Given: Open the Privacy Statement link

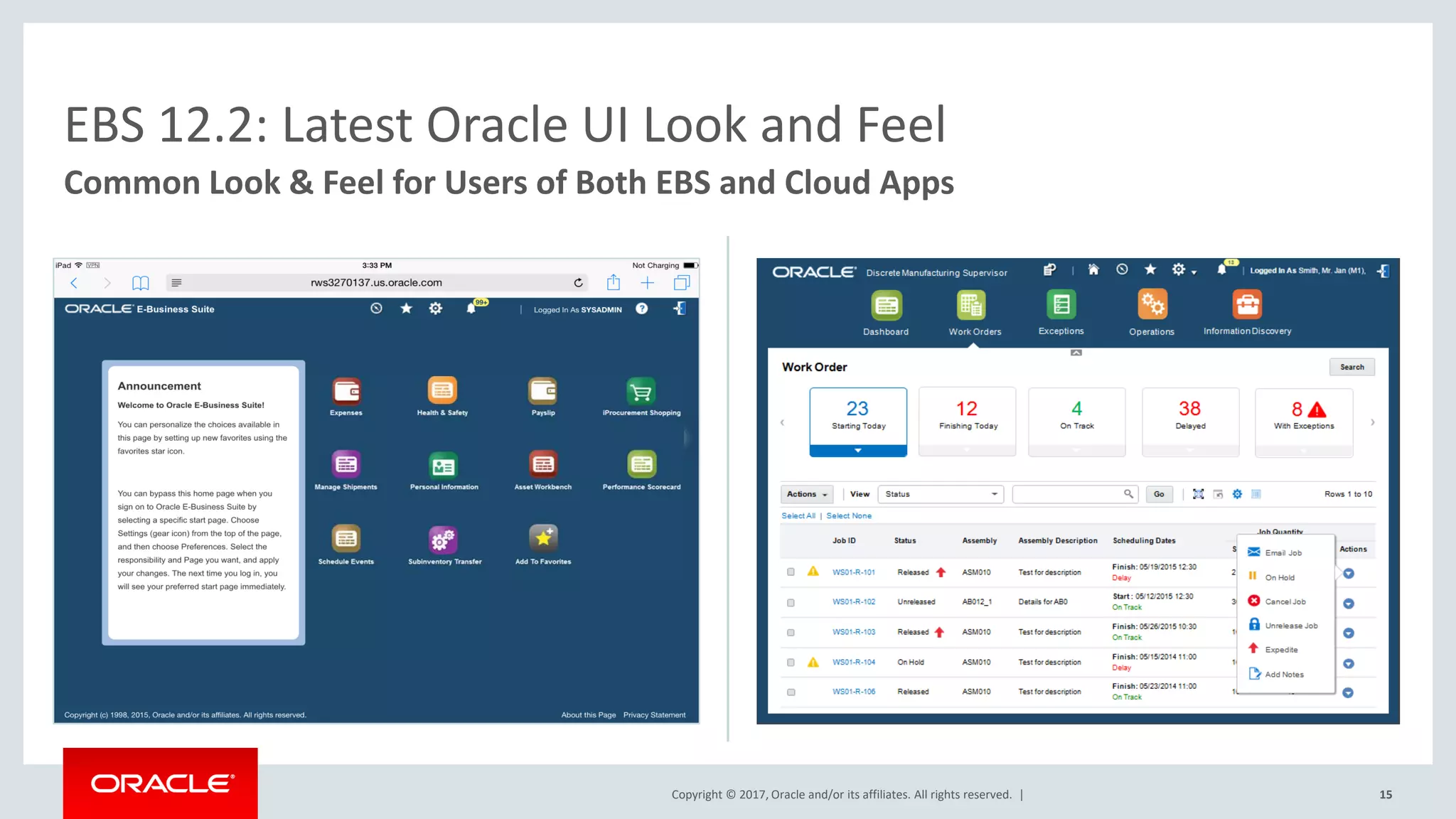Looking at the screenshot, I should coord(655,715).
